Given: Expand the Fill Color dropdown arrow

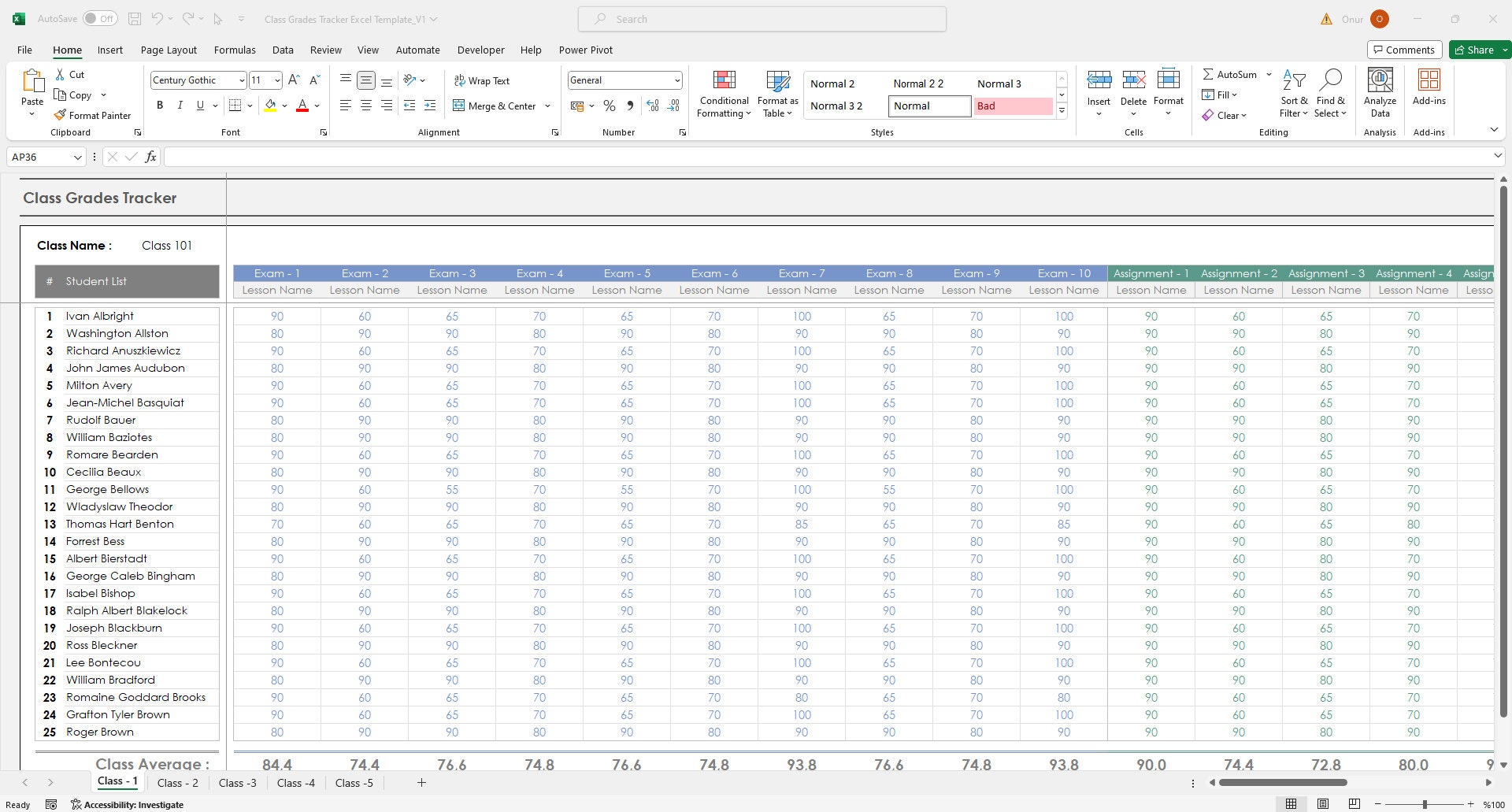Looking at the screenshot, I should pos(285,106).
